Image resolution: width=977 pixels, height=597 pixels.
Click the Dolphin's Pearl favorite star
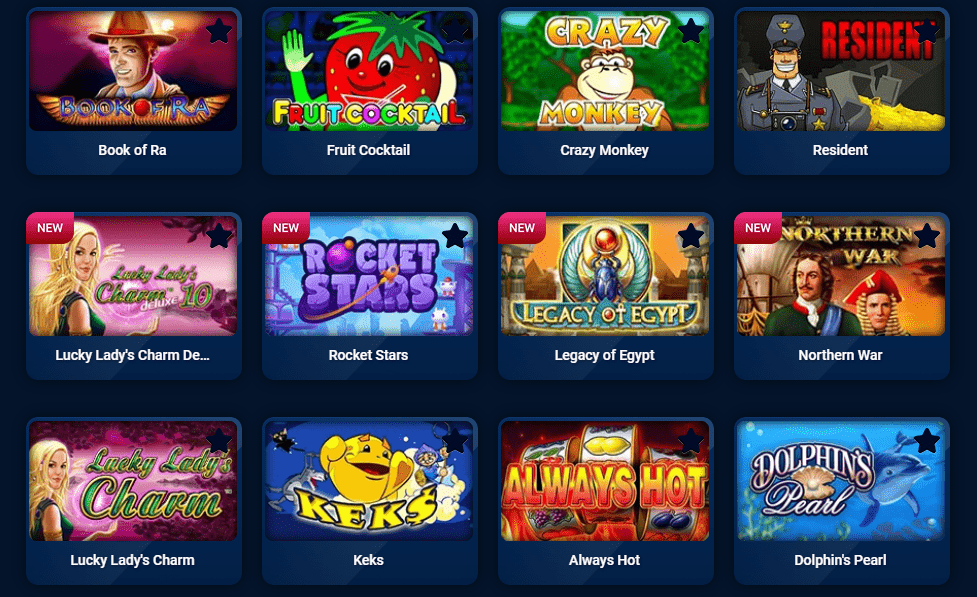coord(927,441)
